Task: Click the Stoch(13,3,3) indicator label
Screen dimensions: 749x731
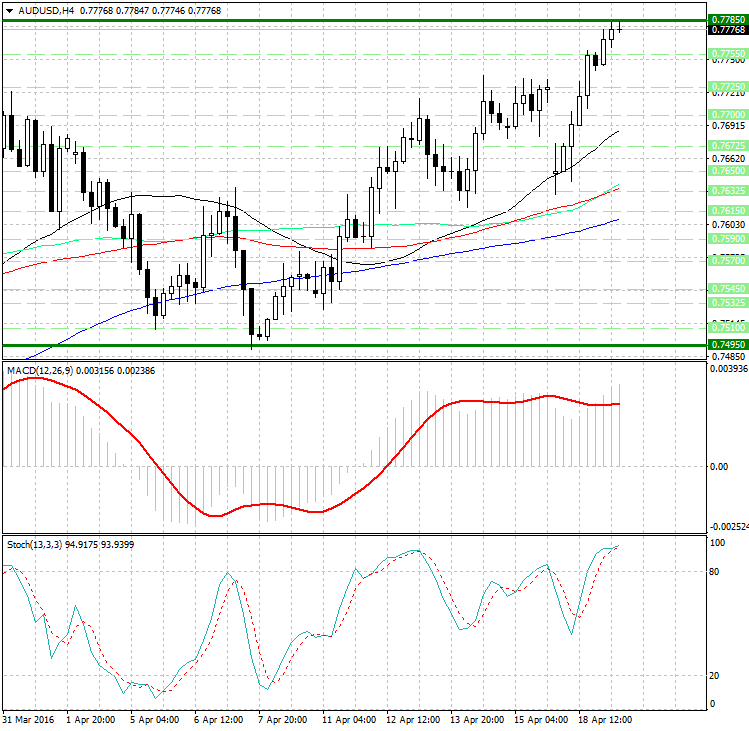Action: point(34,546)
